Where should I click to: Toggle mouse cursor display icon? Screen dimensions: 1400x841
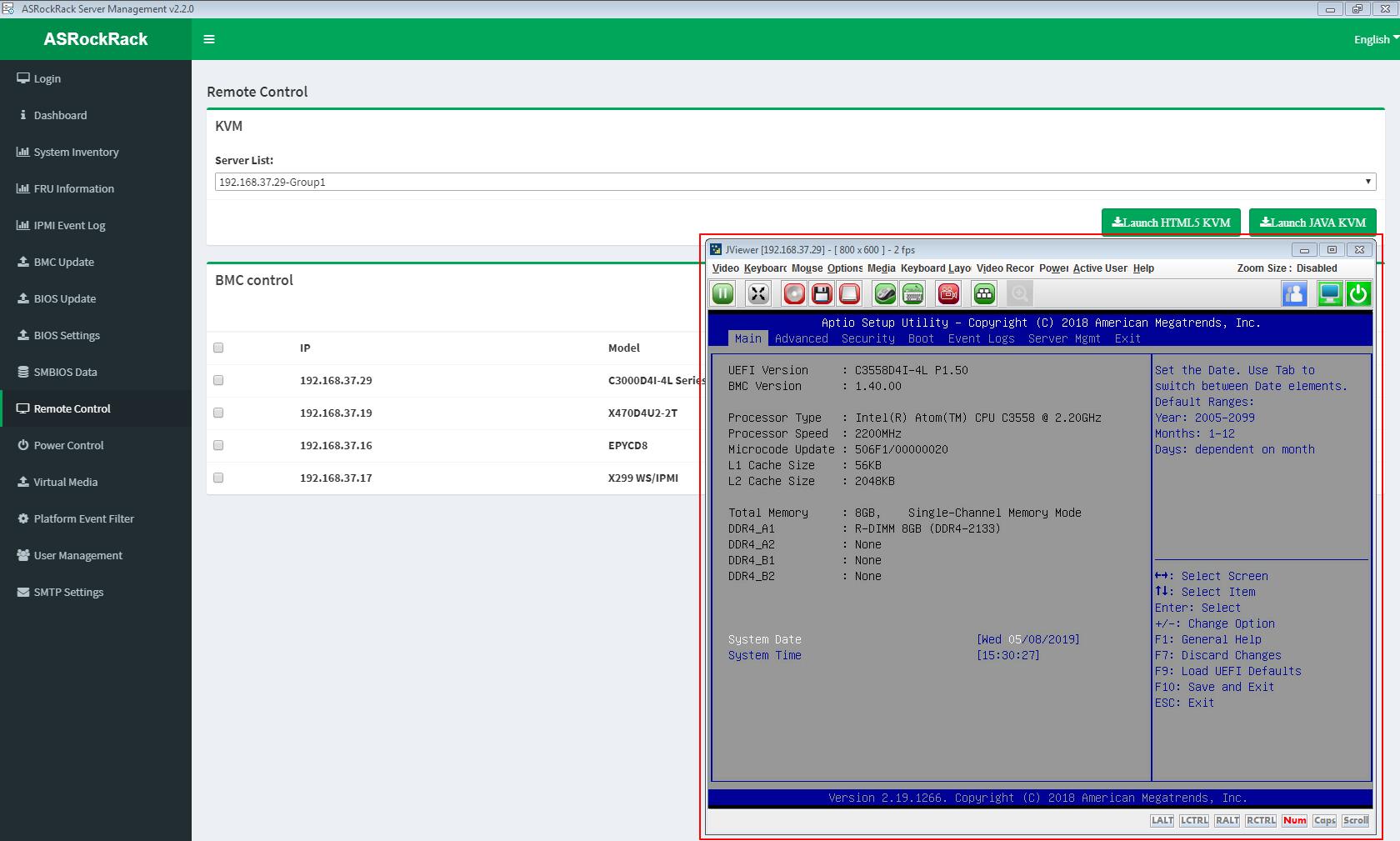click(x=885, y=293)
